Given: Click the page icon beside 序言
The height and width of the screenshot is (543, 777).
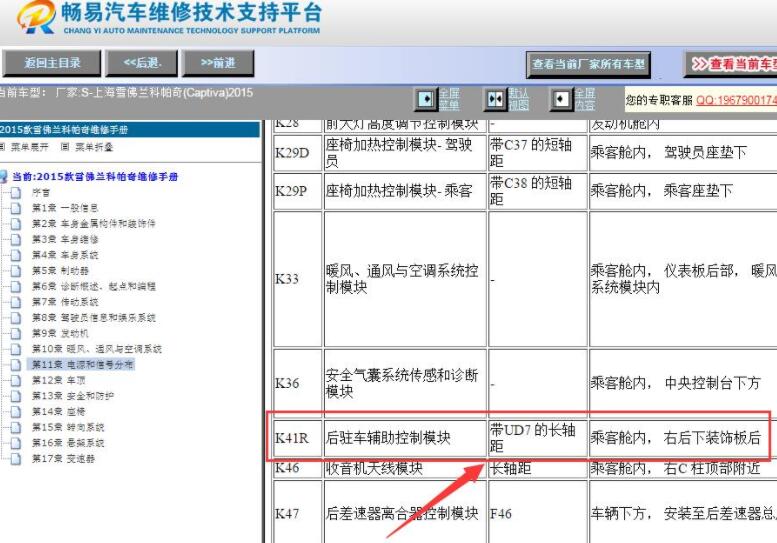Looking at the screenshot, I should (x=16, y=192).
